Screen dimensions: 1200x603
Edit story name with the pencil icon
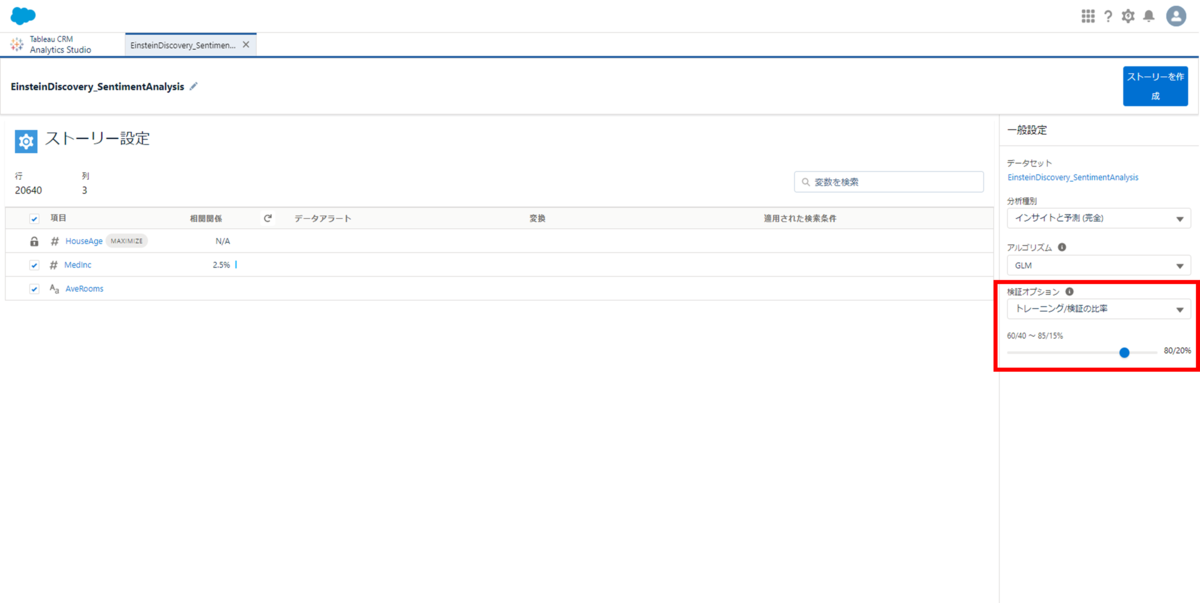[194, 86]
